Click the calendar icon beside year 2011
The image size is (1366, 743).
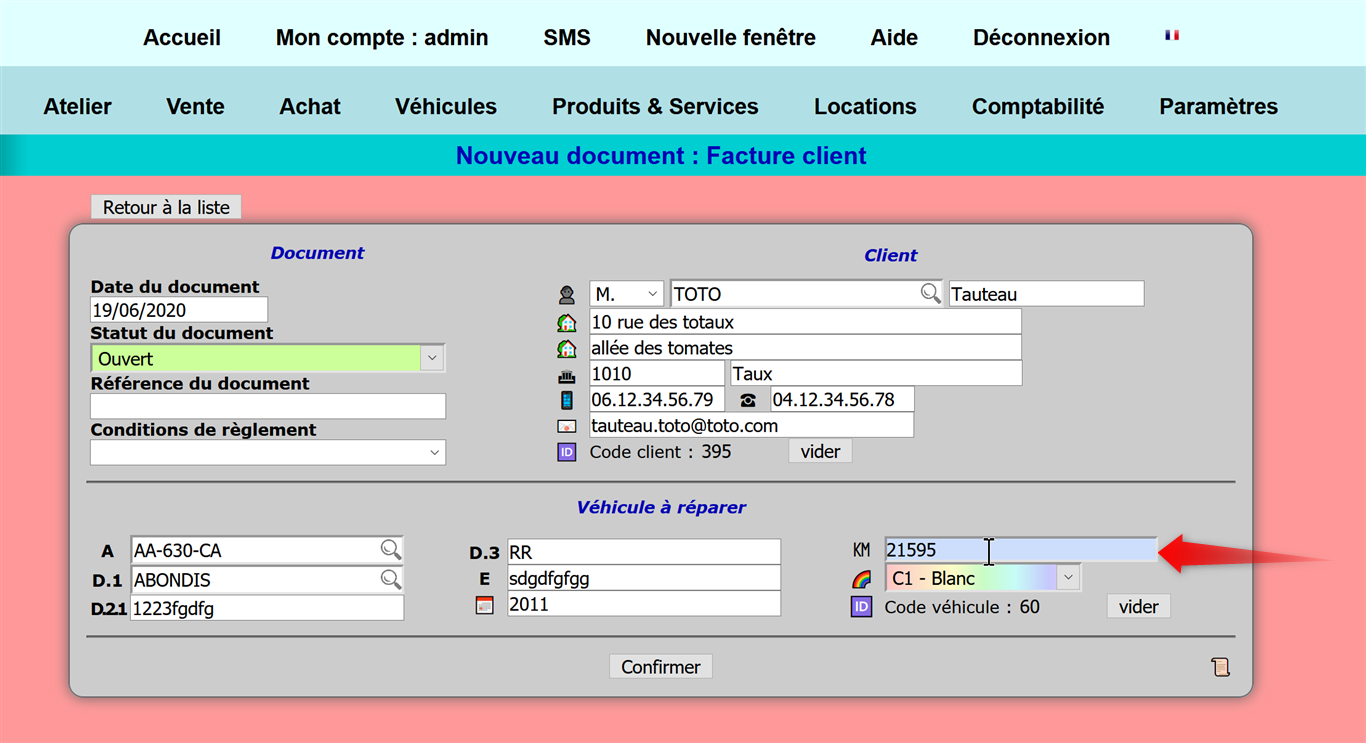point(485,605)
